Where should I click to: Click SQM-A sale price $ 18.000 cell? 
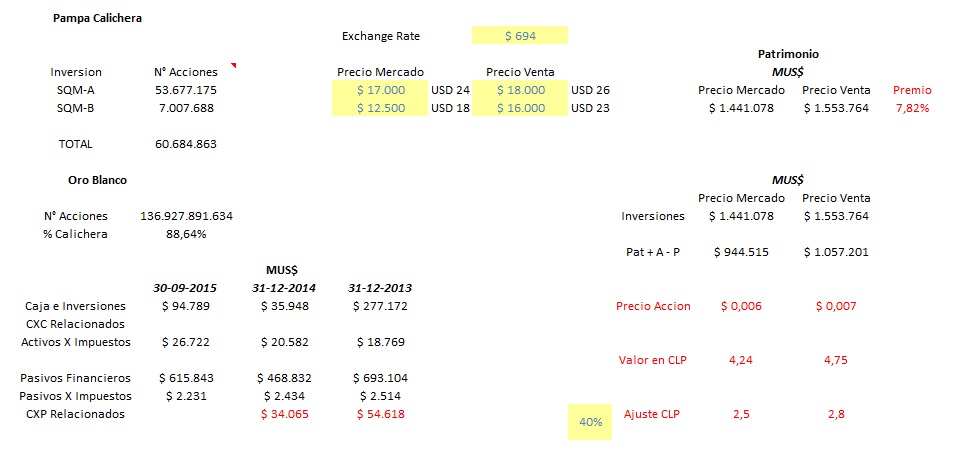point(520,90)
